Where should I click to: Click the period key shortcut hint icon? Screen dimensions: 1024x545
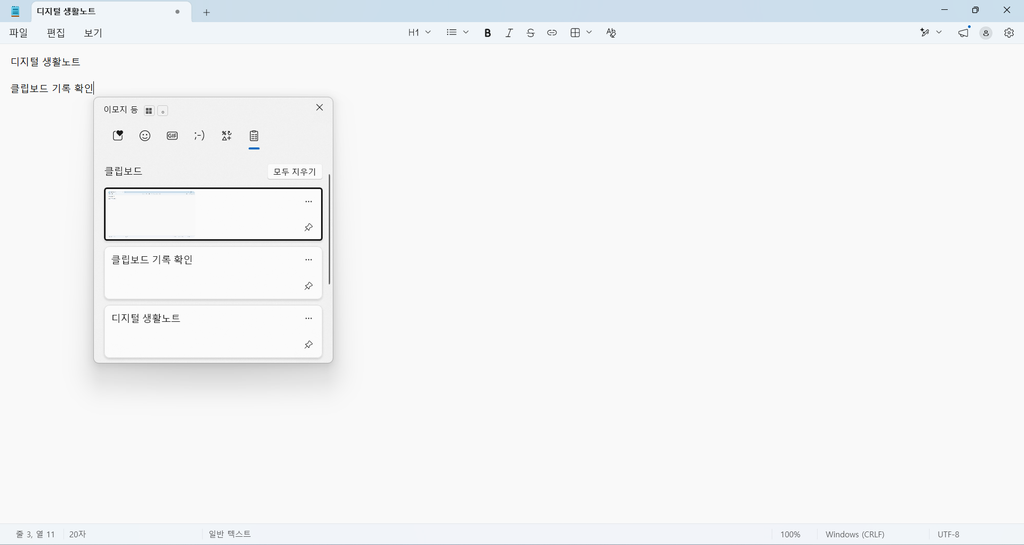pos(163,110)
